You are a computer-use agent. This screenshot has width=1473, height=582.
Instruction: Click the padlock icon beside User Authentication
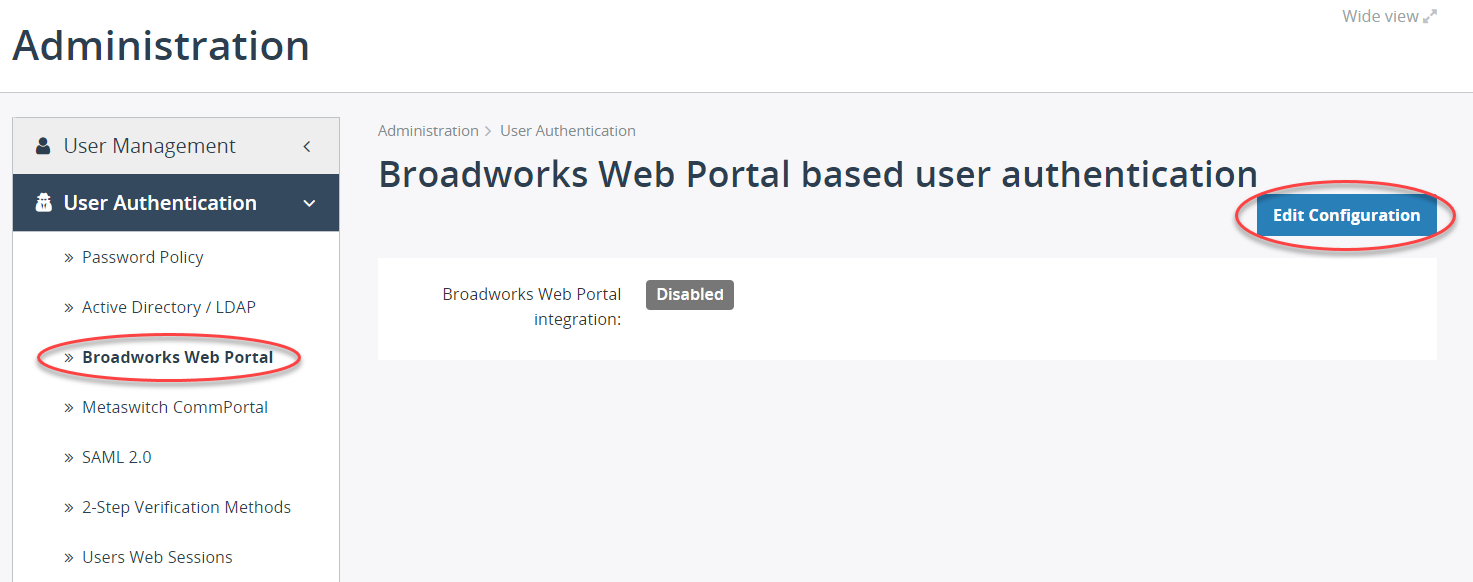tap(42, 202)
